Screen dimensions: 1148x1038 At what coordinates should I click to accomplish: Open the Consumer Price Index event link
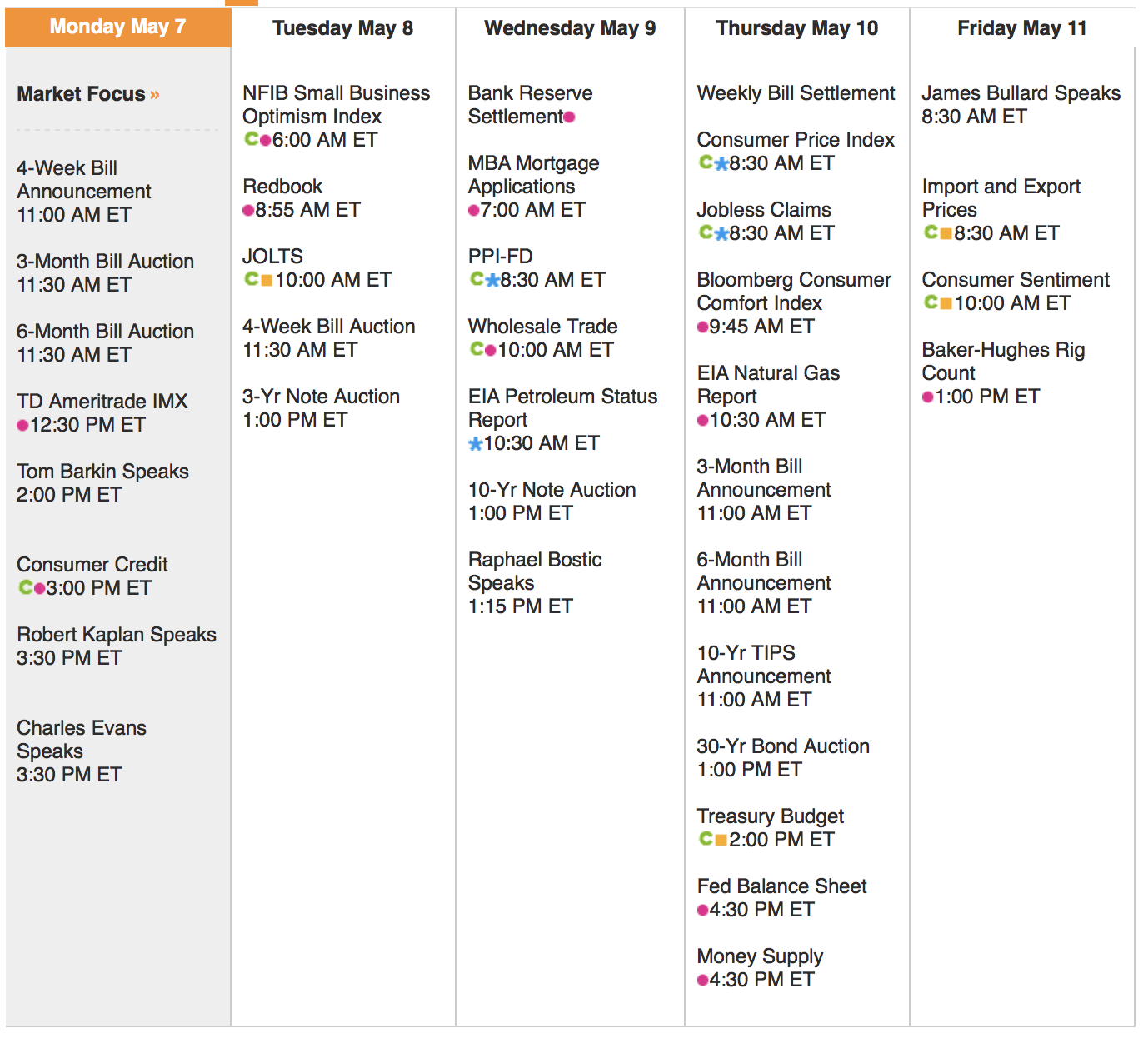(x=796, y=140)
